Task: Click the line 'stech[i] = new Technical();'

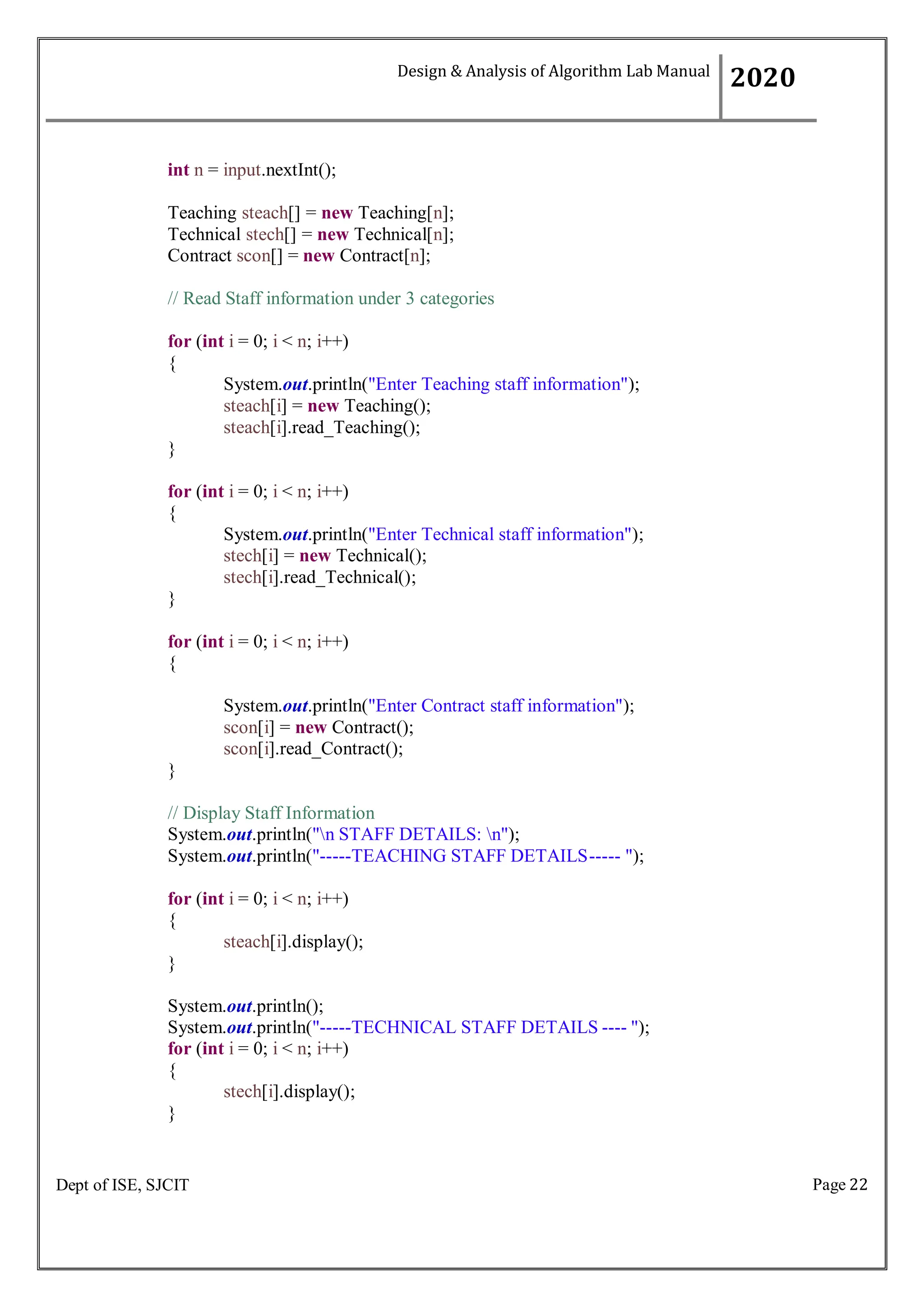Action: [x=325, y=556]
